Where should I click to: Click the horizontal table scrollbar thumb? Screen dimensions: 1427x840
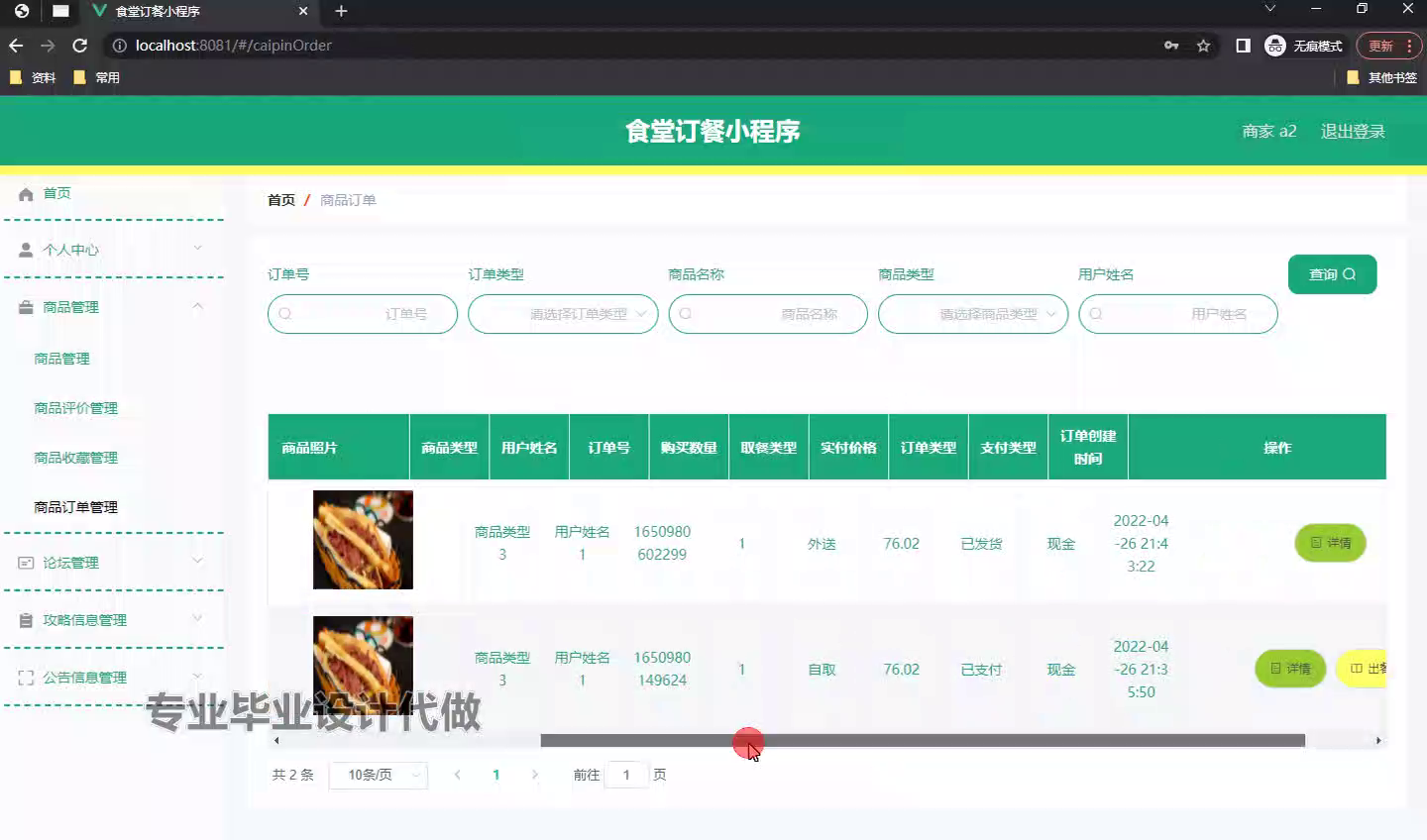point(922,741)
